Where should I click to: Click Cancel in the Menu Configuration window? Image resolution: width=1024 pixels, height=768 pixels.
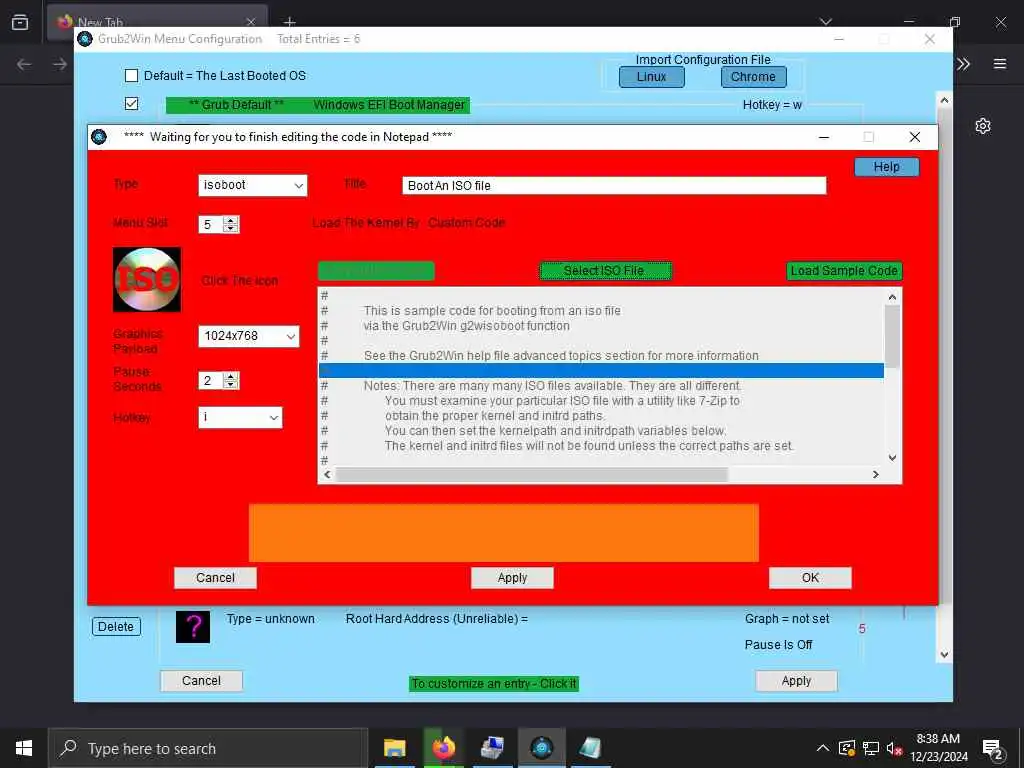201,681
